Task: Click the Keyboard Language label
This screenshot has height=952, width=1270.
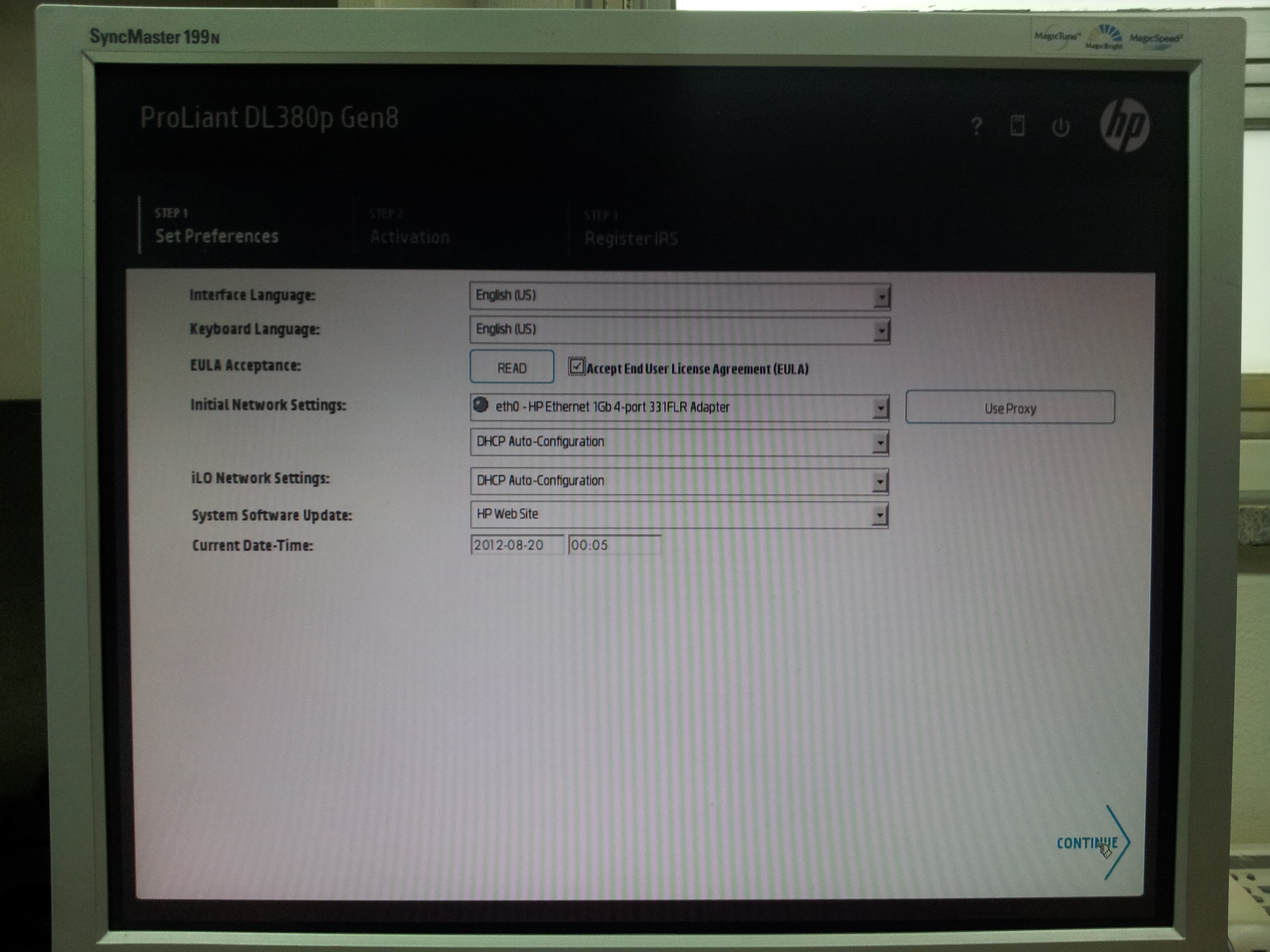Action: [x=254, y=329]
